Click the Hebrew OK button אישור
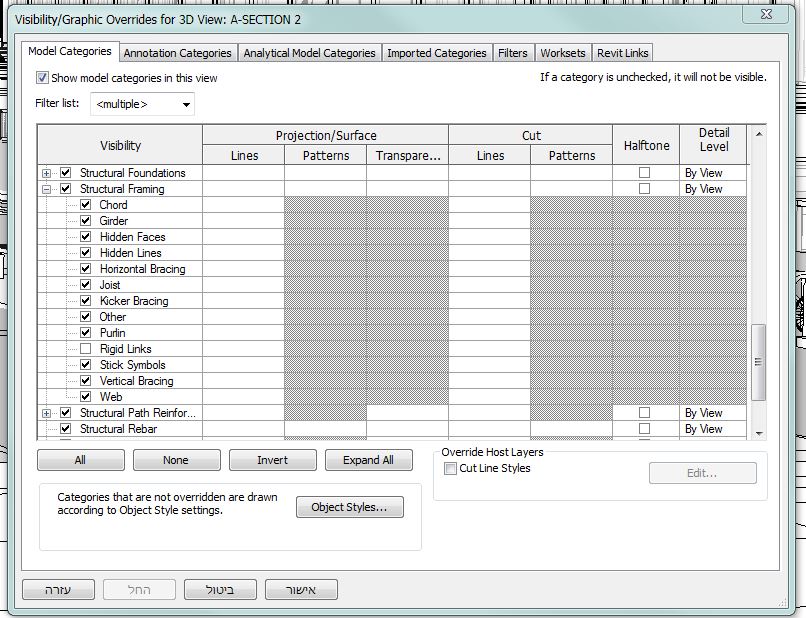The height and width of the screenshot is (618, 806). click(x=301, y=590)
